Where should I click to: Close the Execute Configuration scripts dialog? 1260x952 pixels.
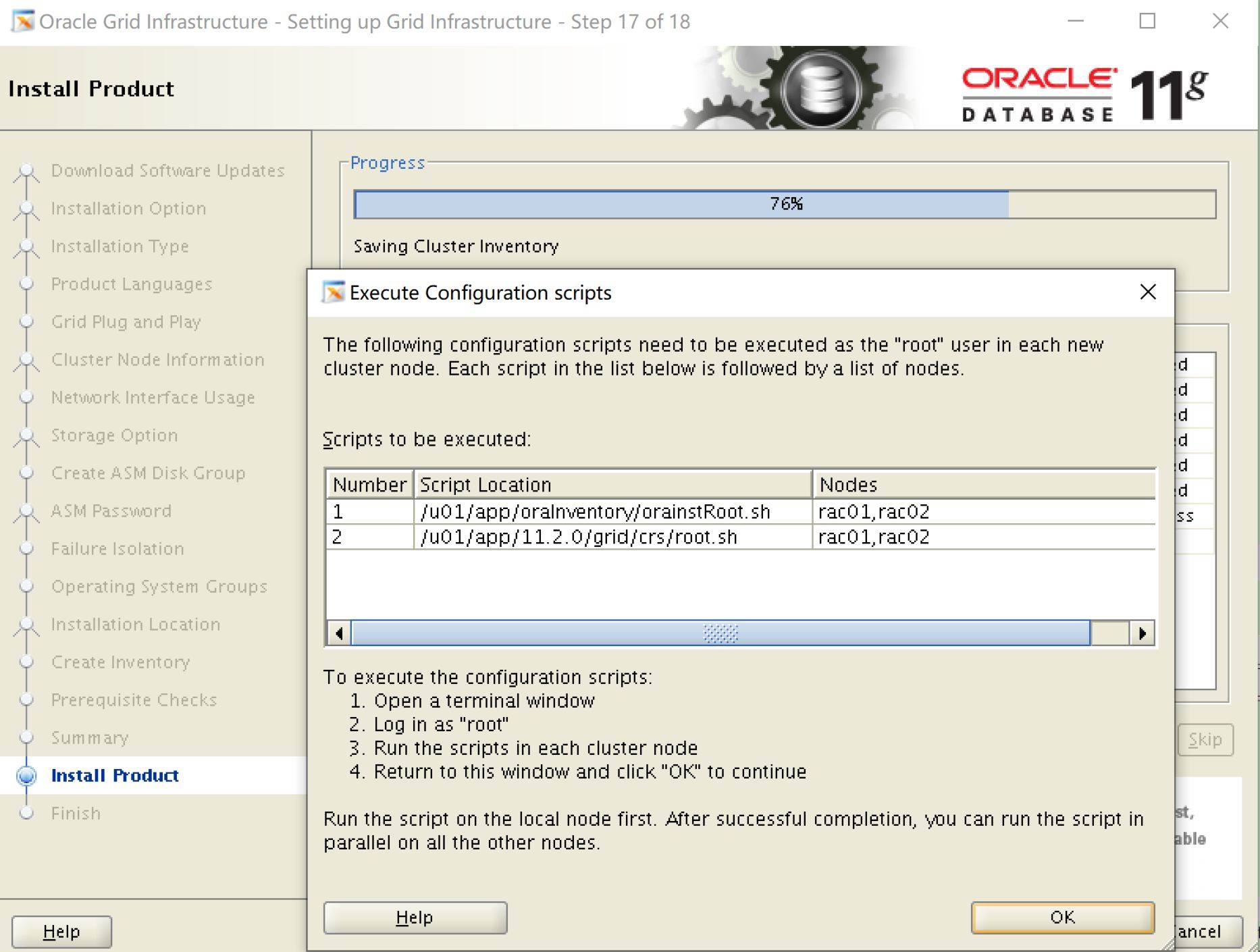pos(1148,292)
